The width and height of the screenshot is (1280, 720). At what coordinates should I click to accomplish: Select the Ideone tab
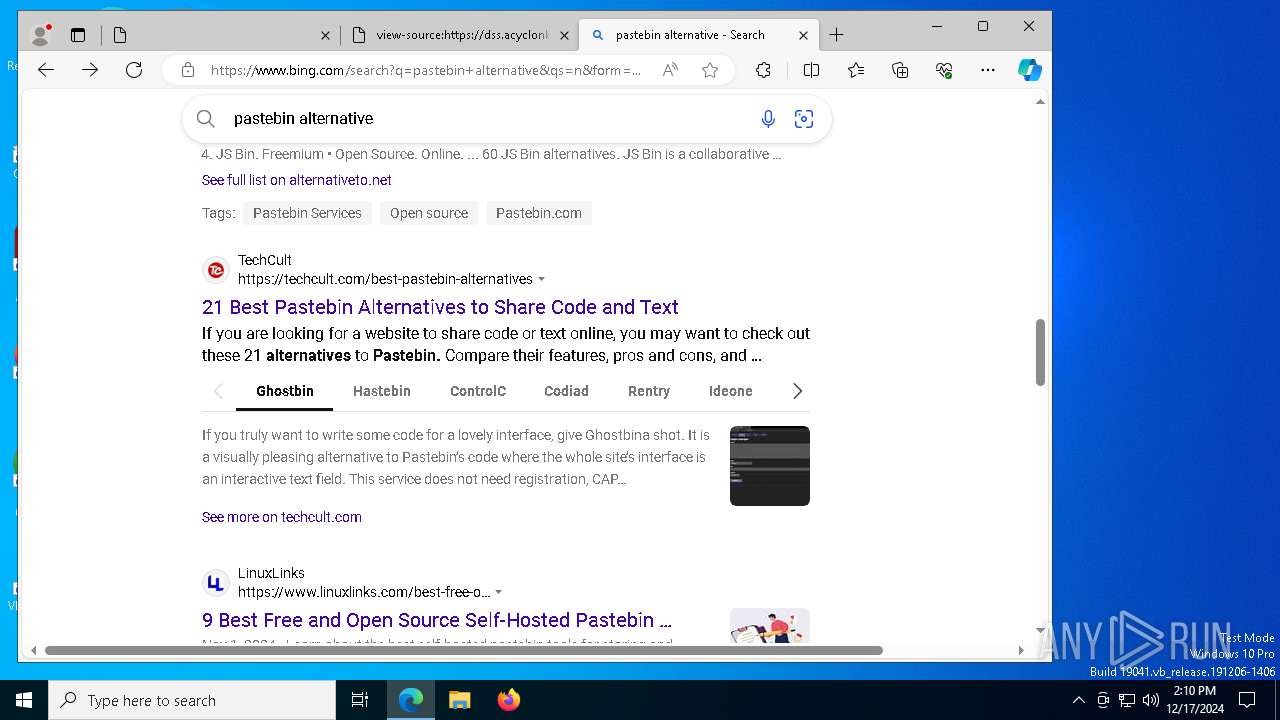[x=731, y=391]
